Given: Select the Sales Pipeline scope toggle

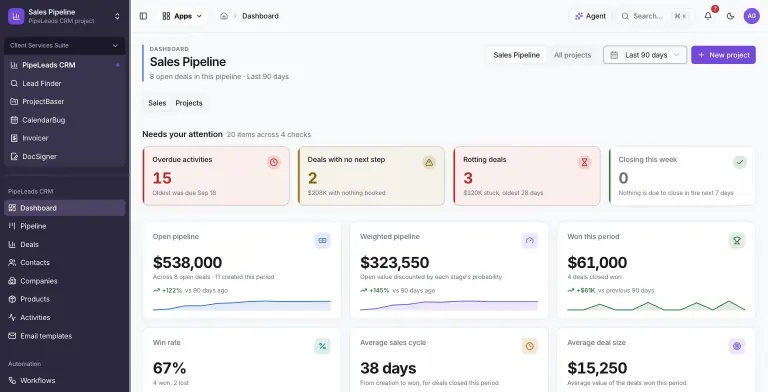Looking at the screenshot, I should [x=517, y=55].
